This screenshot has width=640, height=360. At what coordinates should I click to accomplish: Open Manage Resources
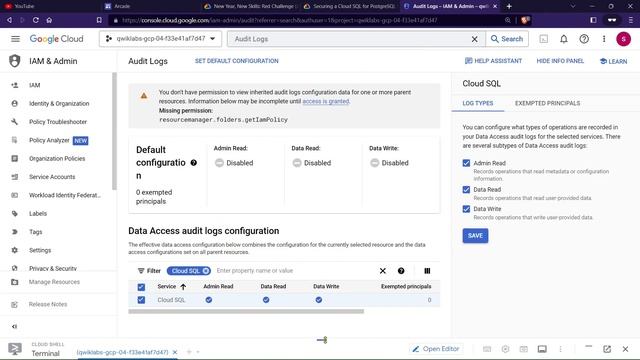[x=54, y=282]
